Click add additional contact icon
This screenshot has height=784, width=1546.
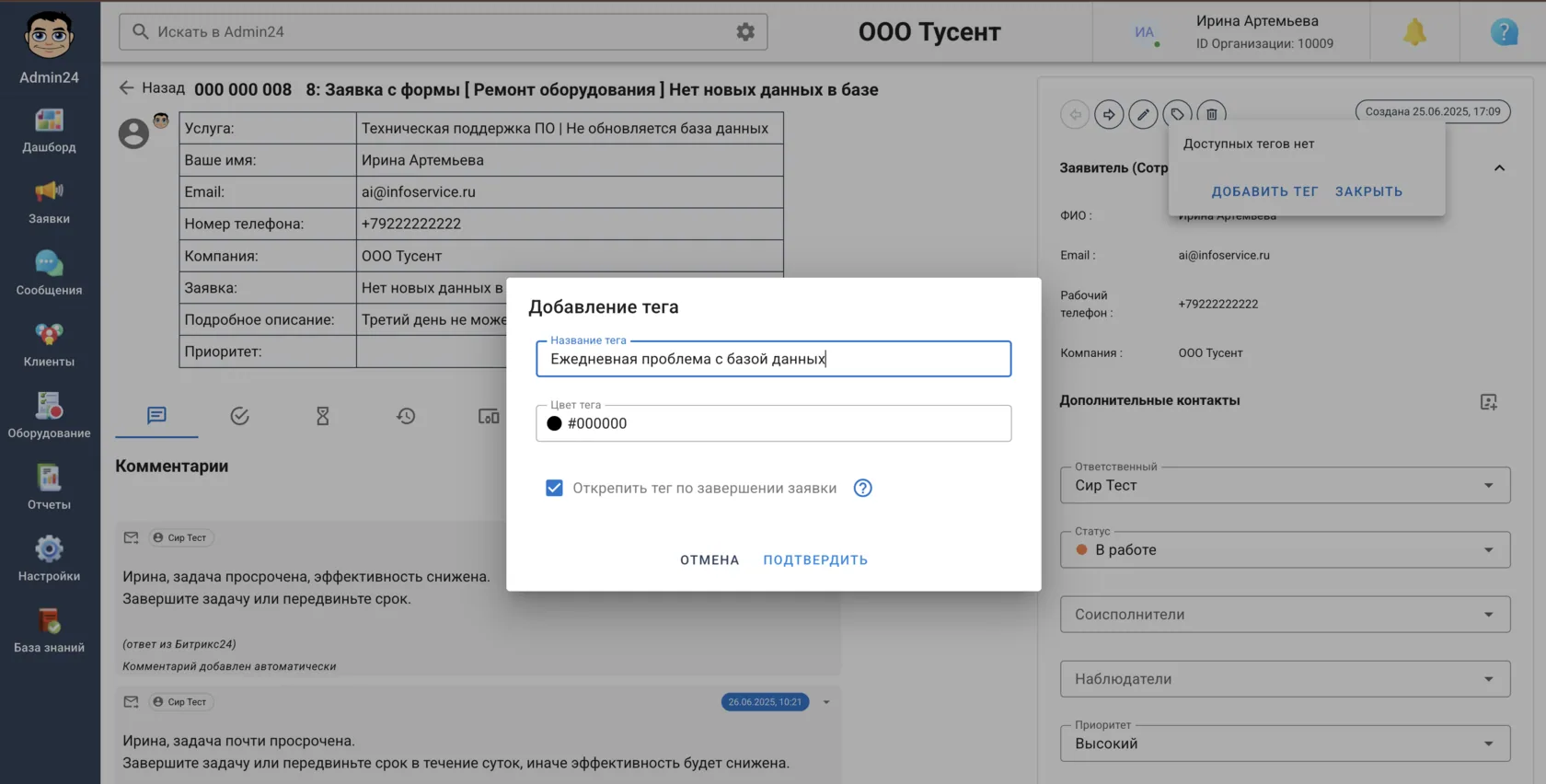[x=1489, y=402]
